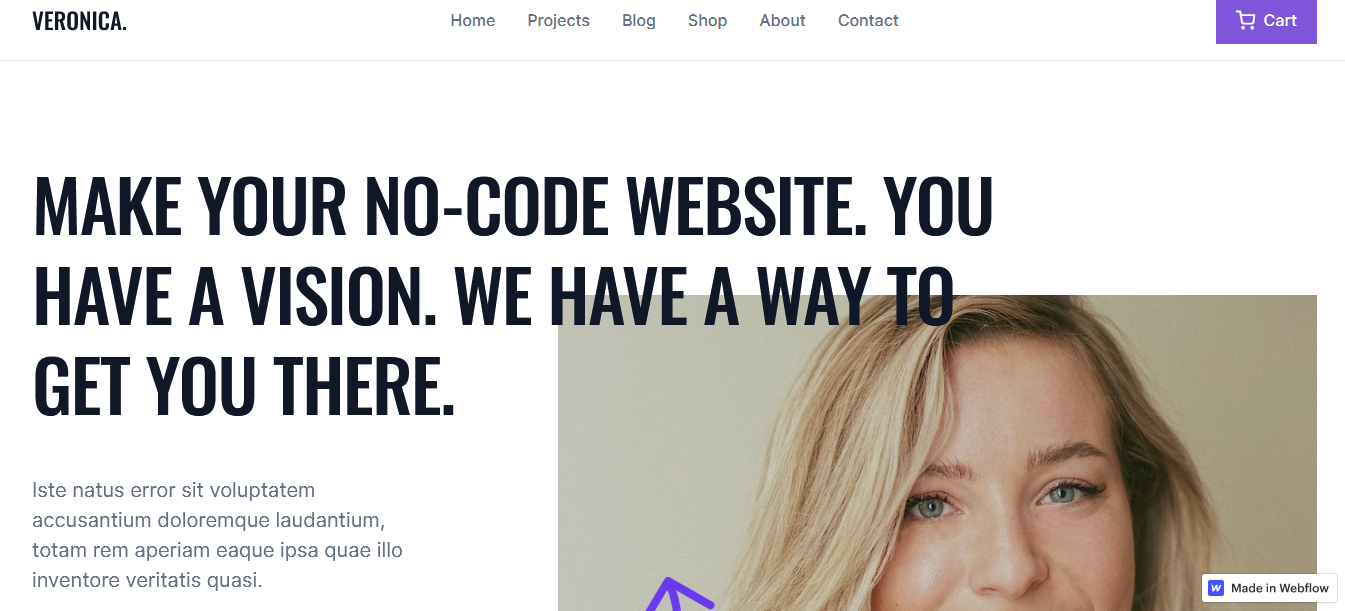This screenshot has height=611, width=1345.
Task: Visit the About page
Action: pyautogui.click(x=783, y=20)
